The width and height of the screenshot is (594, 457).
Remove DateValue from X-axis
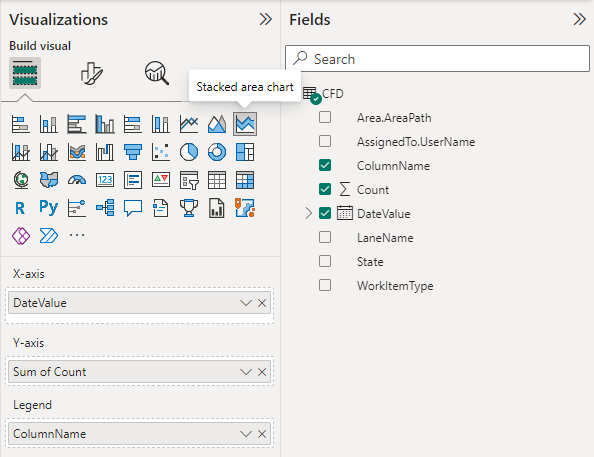pos(262,303)
